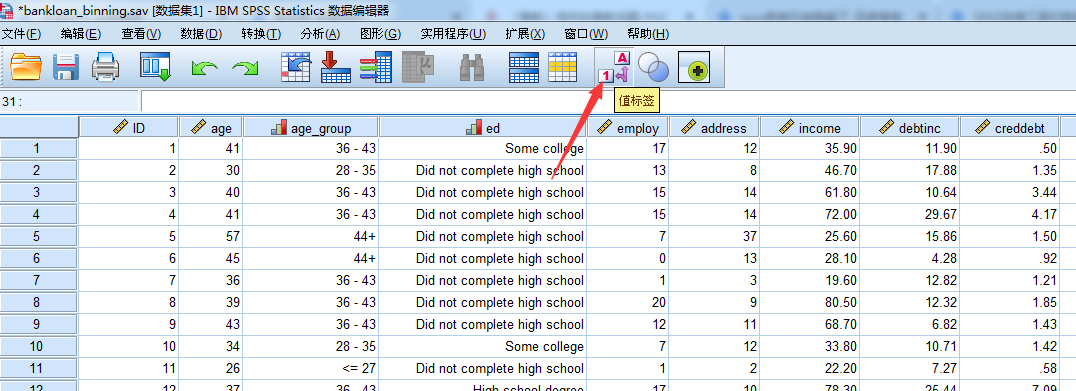Recall recently used dialogs icon

(x=155, y=67)
